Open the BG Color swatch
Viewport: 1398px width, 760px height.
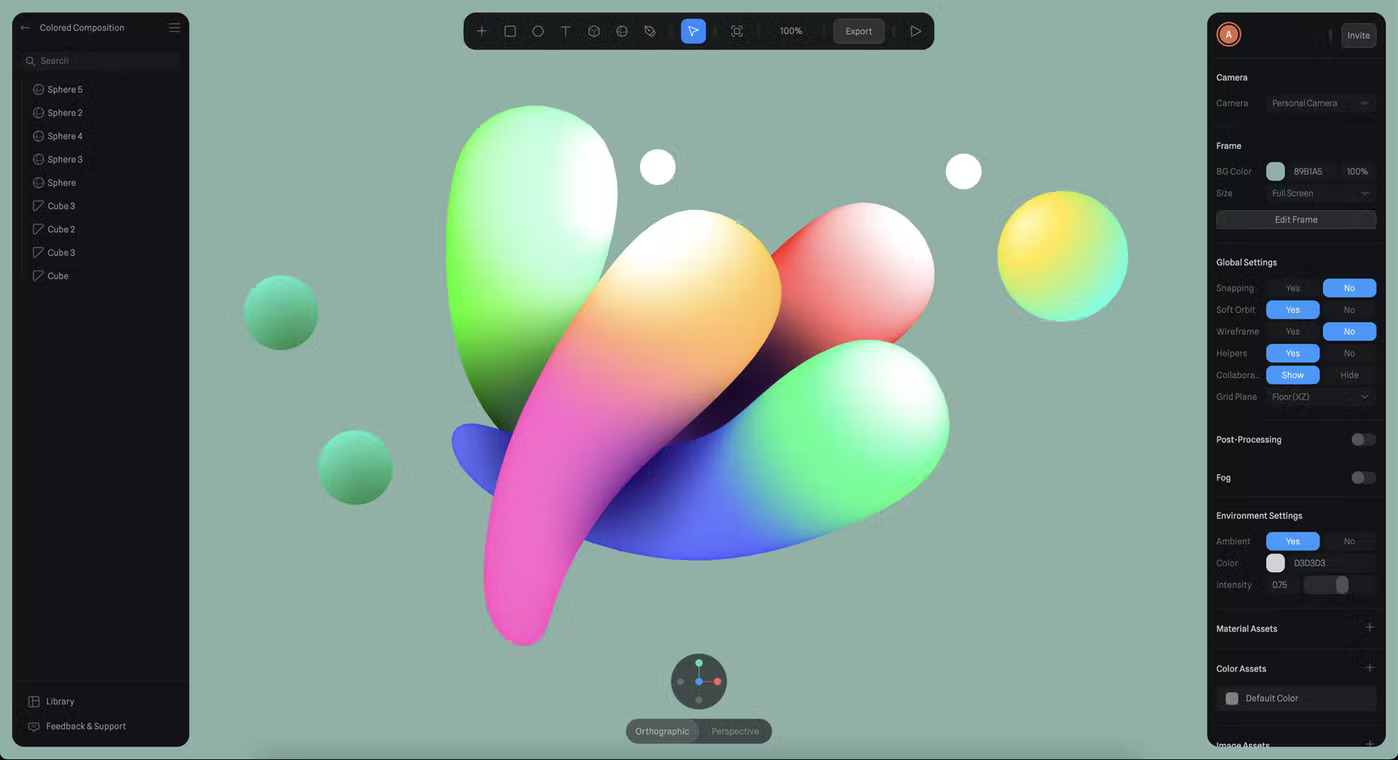click(1275, 171)
